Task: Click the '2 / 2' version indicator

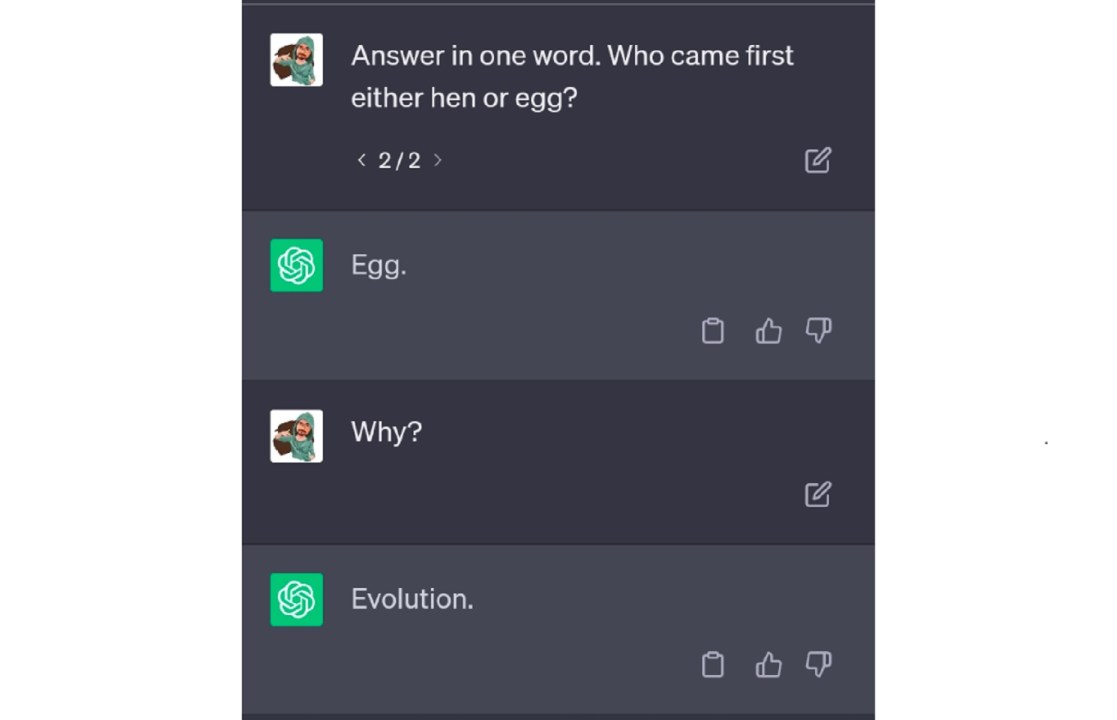Action: point(399,160)
